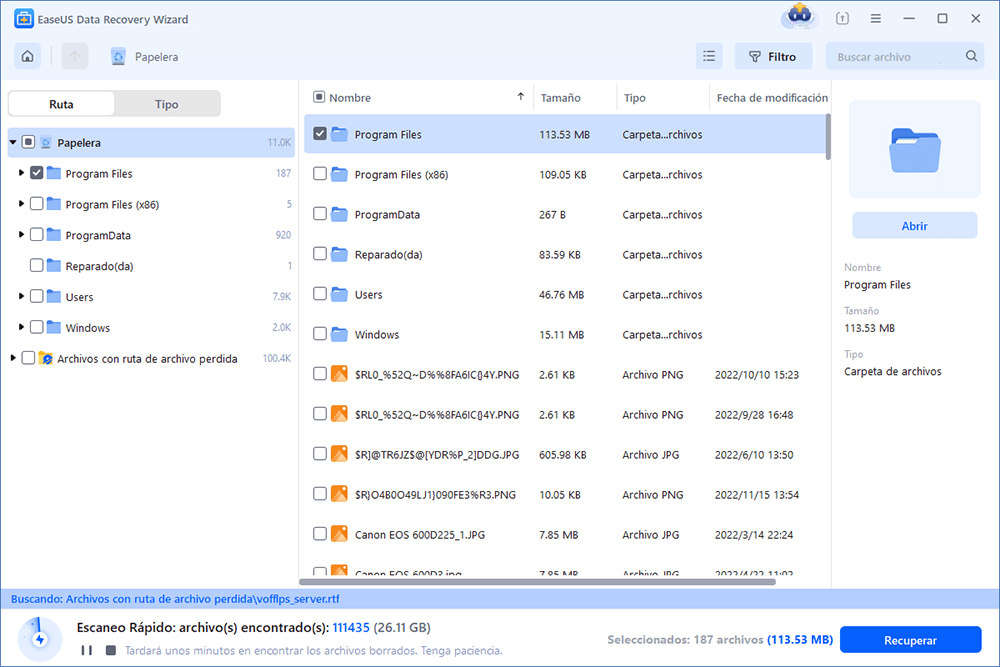Check the Users row checkbox in file list
The width and height of the screenshot is (1000, 667).
(320, 293)
